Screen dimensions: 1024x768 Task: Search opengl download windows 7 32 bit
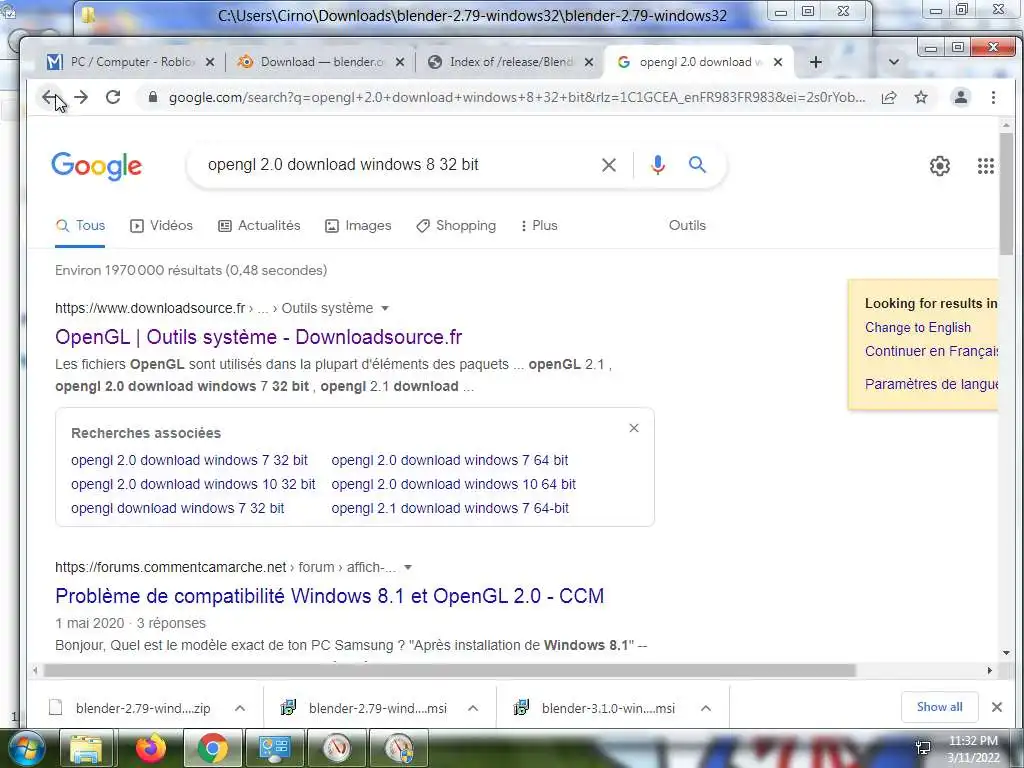pos(177,508)
